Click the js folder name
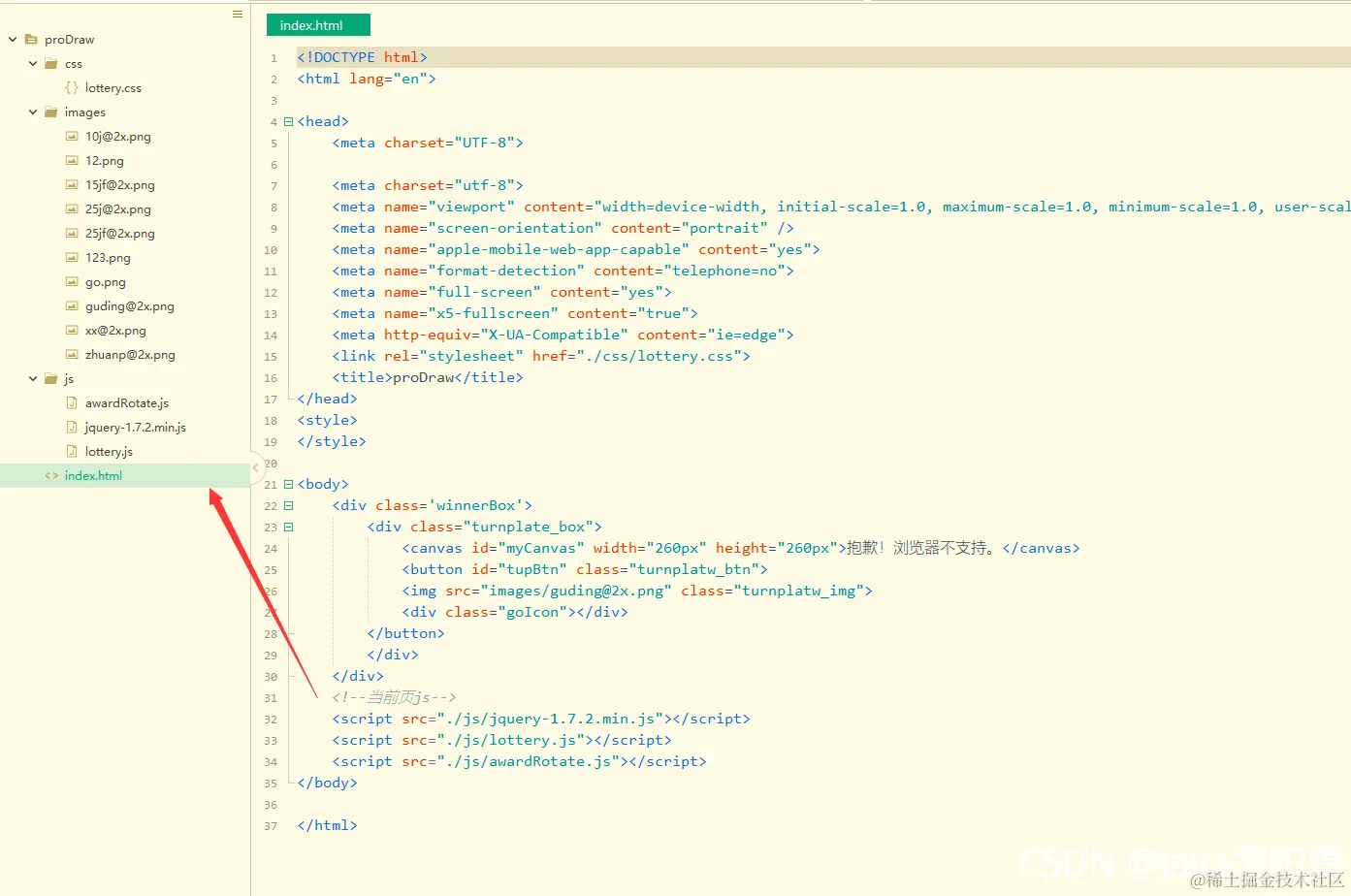 pyautogui.click(x=69, y=379)
